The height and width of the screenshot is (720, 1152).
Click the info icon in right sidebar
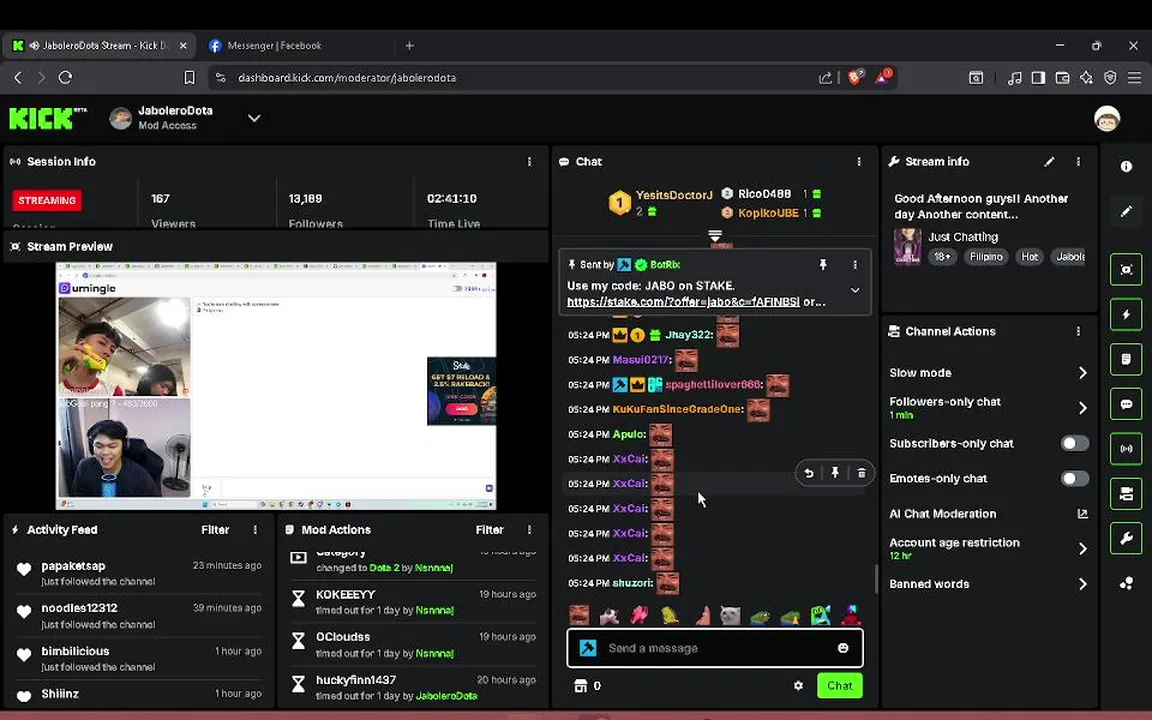click(x=1126, y=167)
